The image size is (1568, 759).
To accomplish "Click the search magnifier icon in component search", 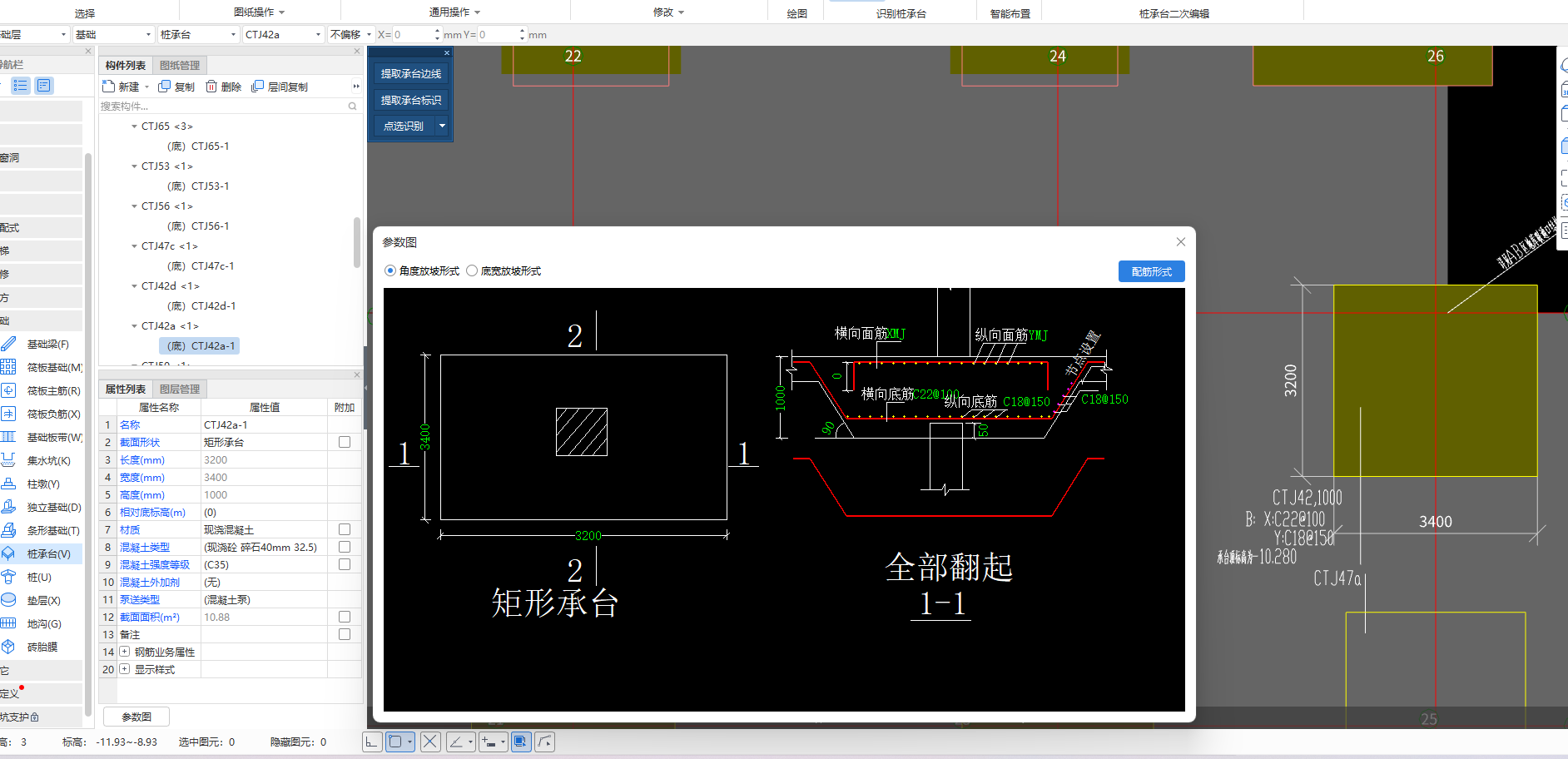I will point(352,107).
